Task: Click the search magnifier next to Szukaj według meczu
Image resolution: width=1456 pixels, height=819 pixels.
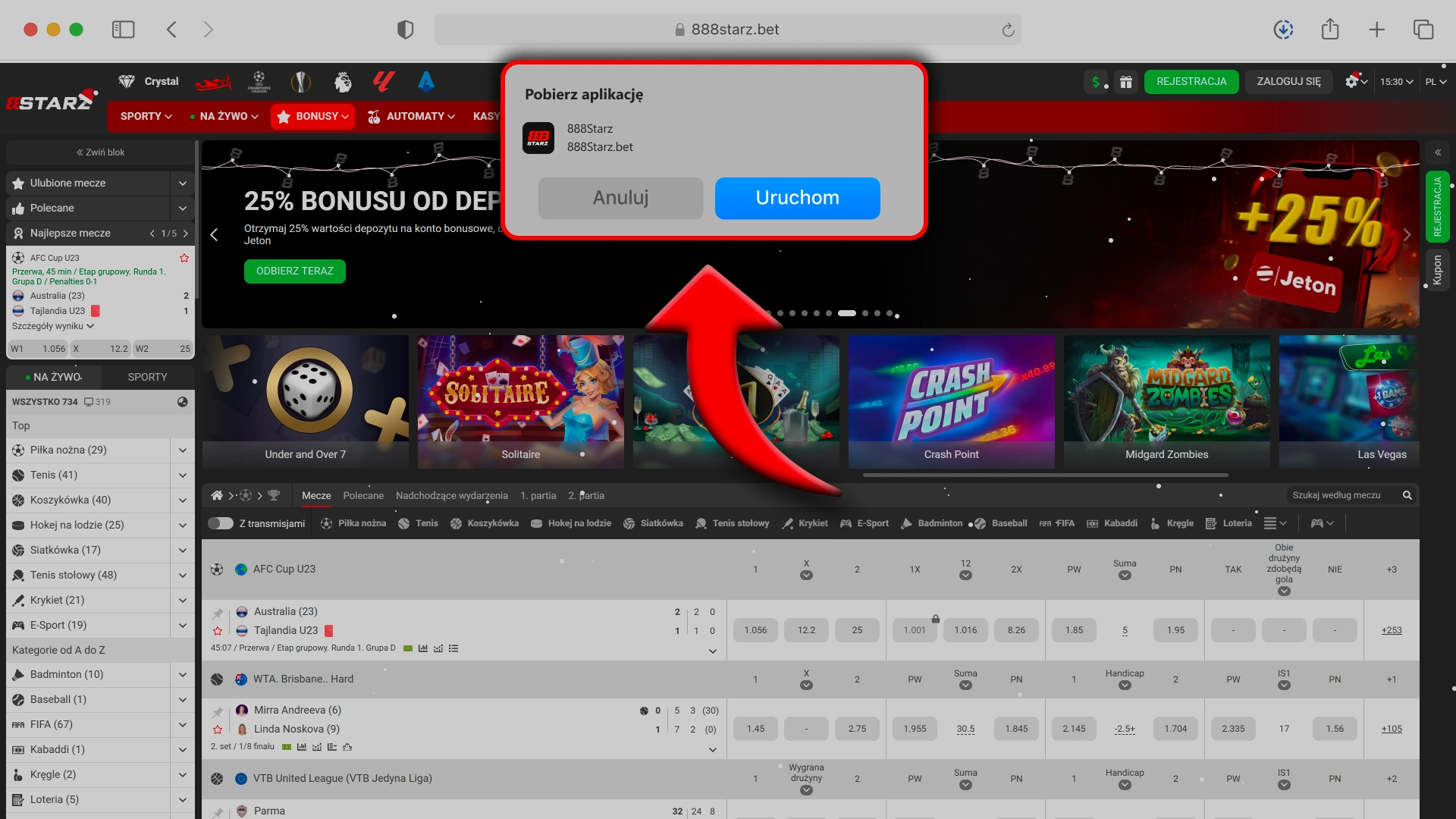Action: tap(1407, 495)
